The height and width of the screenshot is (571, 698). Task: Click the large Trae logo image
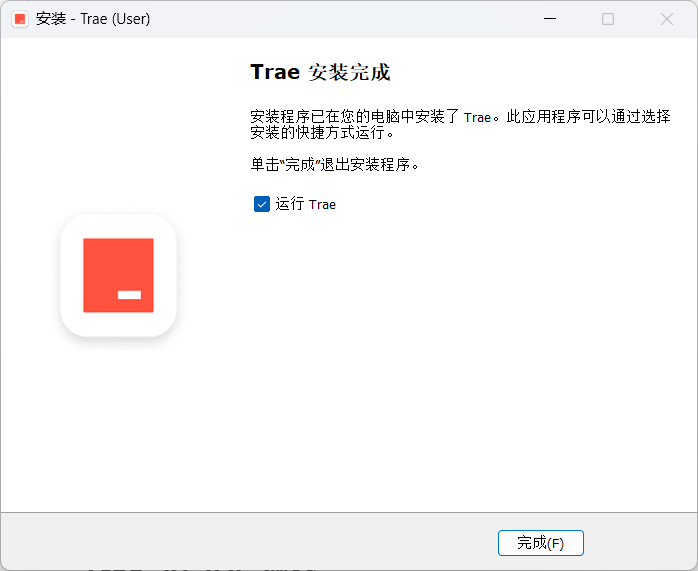(118, 275)
